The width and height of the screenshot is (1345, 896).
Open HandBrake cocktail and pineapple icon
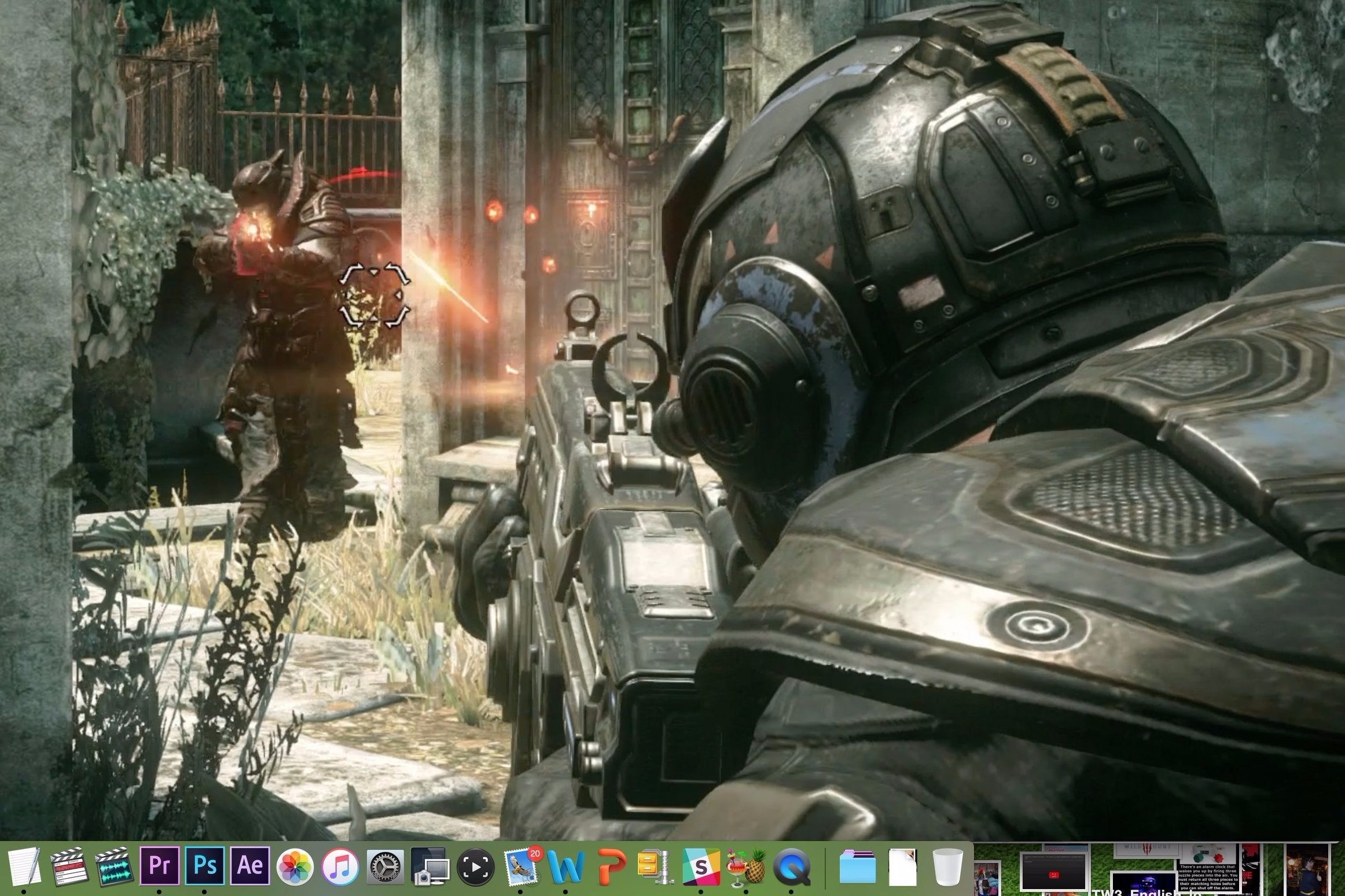point(746,866)
